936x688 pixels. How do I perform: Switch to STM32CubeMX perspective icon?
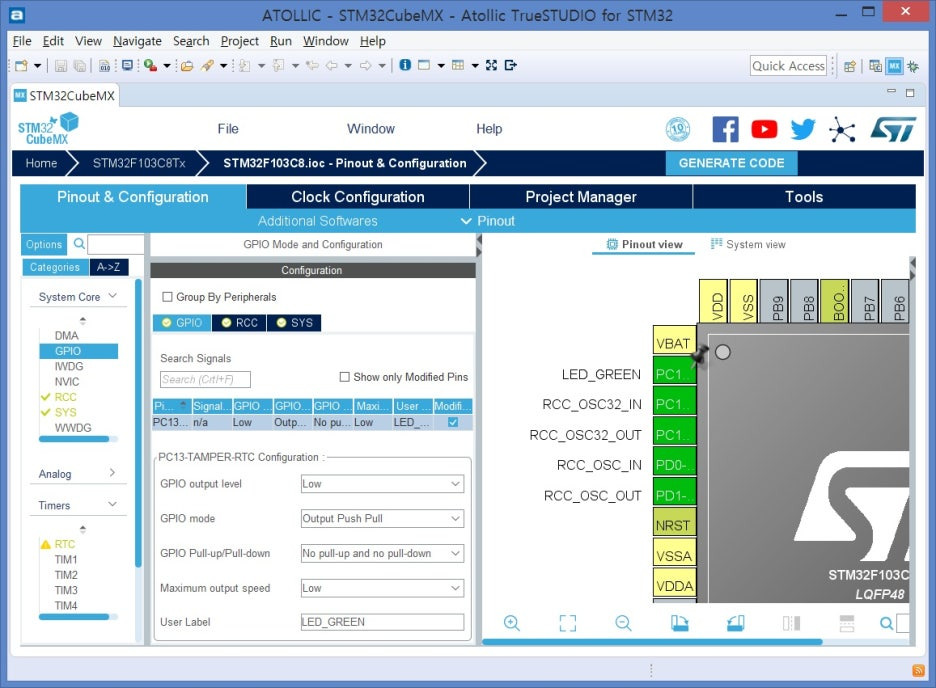894,66
